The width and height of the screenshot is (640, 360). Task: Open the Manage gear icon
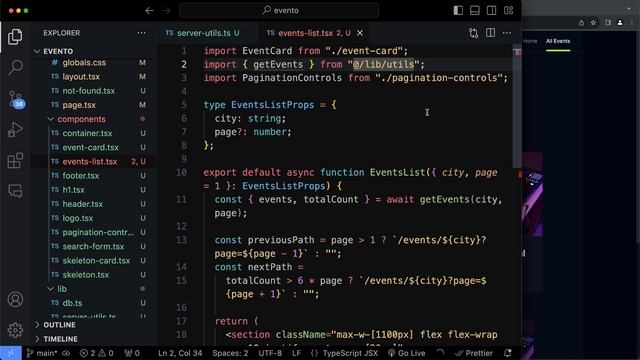click(x=15, y=330)
